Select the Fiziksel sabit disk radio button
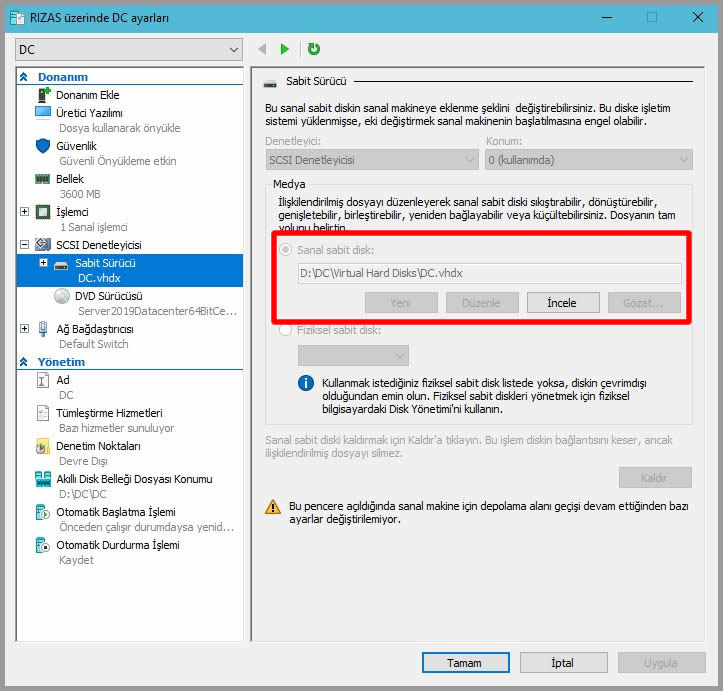Screen dimensions: 723x691 coord(286,330)
